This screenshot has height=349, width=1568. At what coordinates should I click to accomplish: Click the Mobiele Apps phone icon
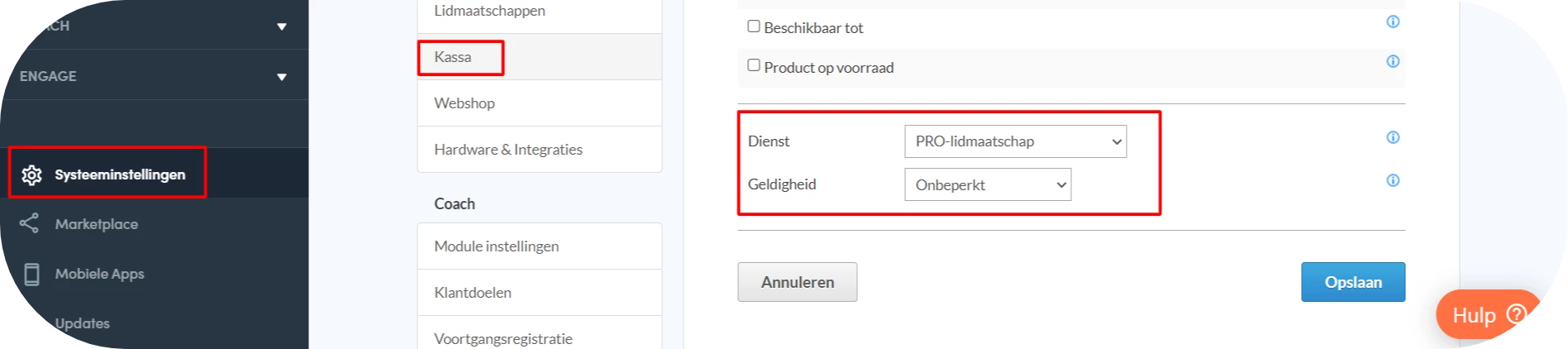point(31,274)
